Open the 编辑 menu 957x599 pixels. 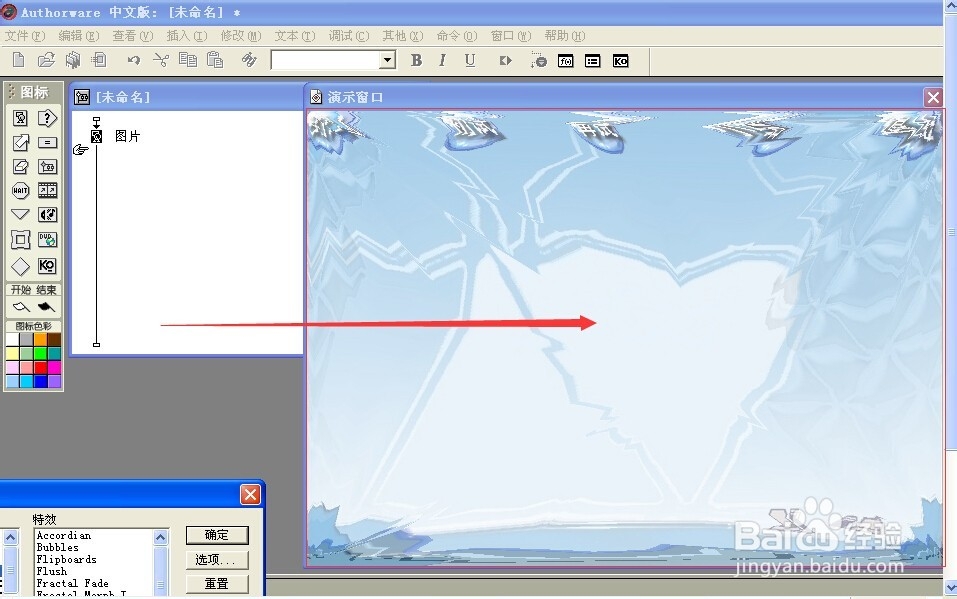pyautogui.click(x=78, y=36)
